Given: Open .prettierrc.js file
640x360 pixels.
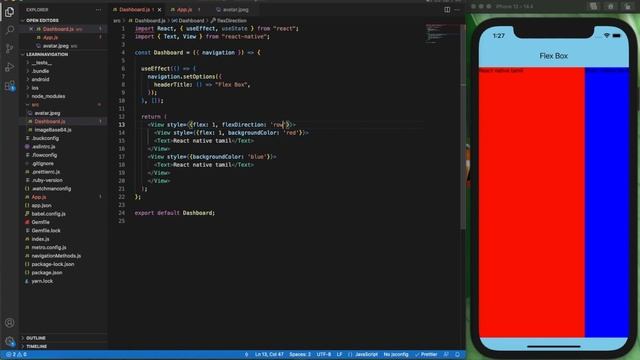Looking at the screenshot, I should click(46, 172).
